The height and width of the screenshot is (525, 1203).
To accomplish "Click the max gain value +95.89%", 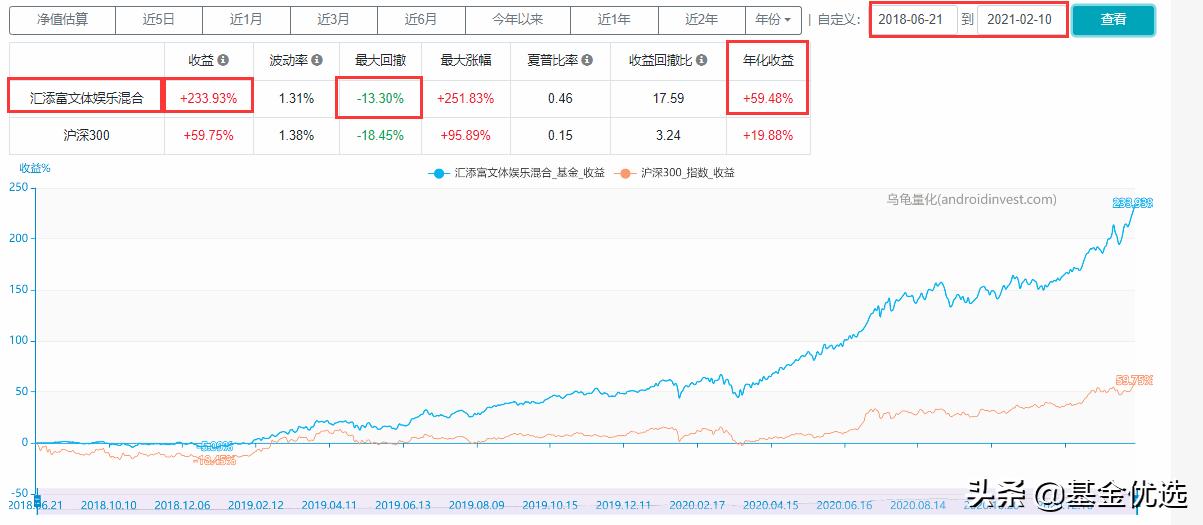I will click(x=465, y=136).
